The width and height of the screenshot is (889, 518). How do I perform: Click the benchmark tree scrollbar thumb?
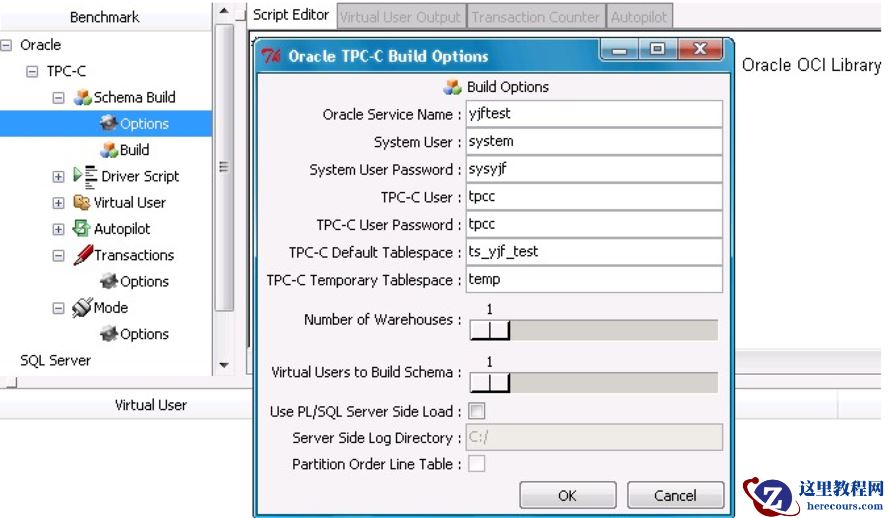pos(225,167)
